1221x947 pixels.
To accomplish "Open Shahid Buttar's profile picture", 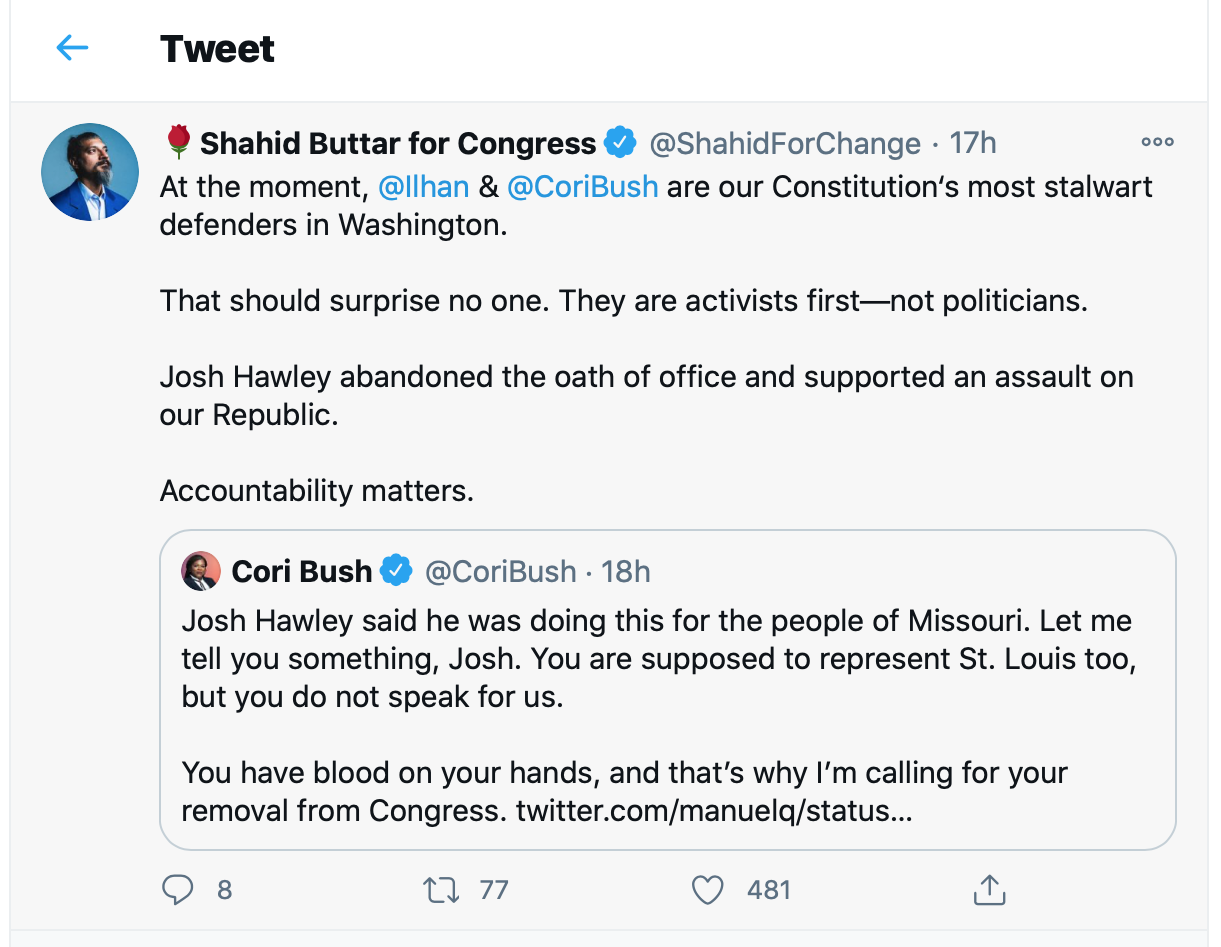I will tap(90, 172).
